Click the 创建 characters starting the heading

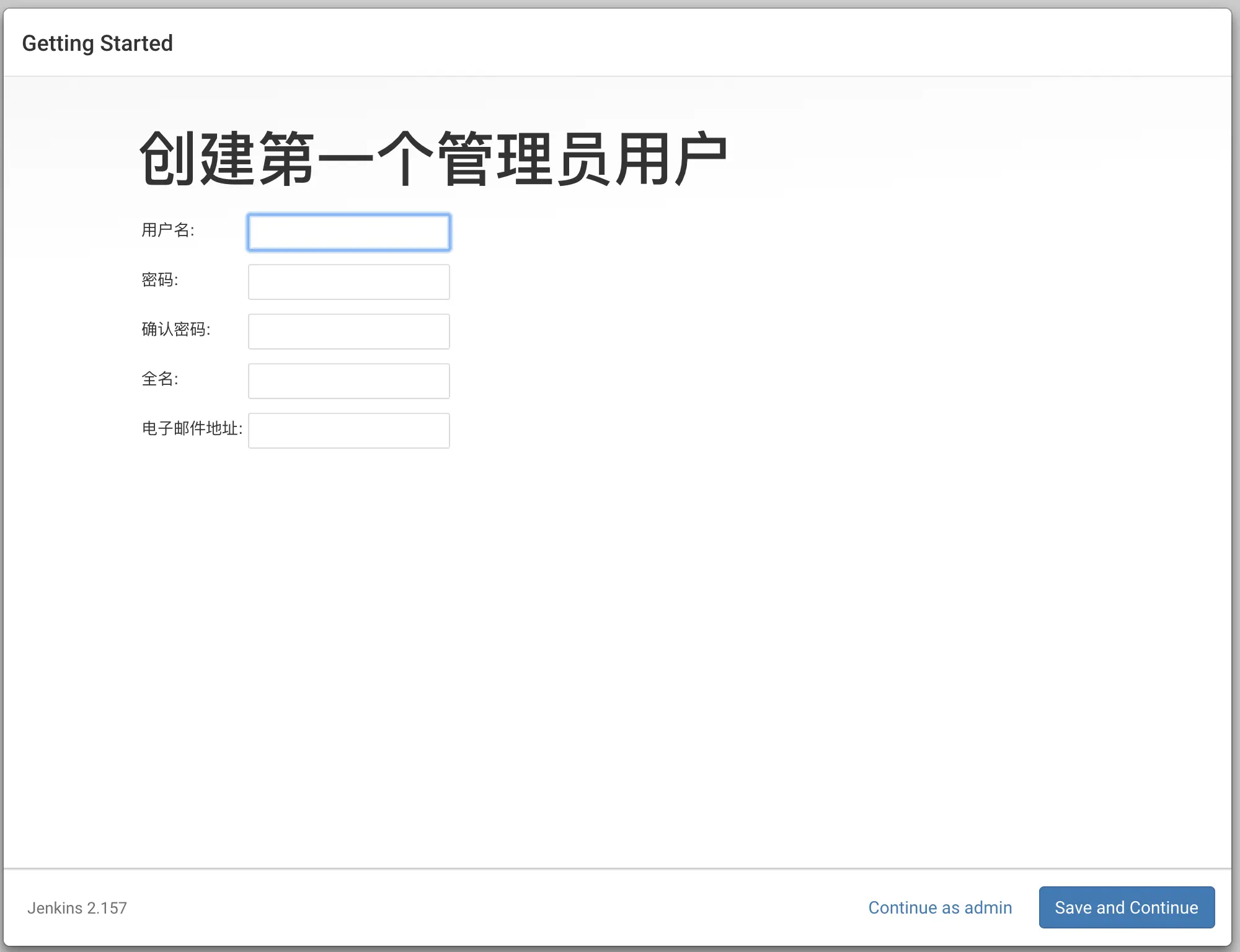coord(197,159)
